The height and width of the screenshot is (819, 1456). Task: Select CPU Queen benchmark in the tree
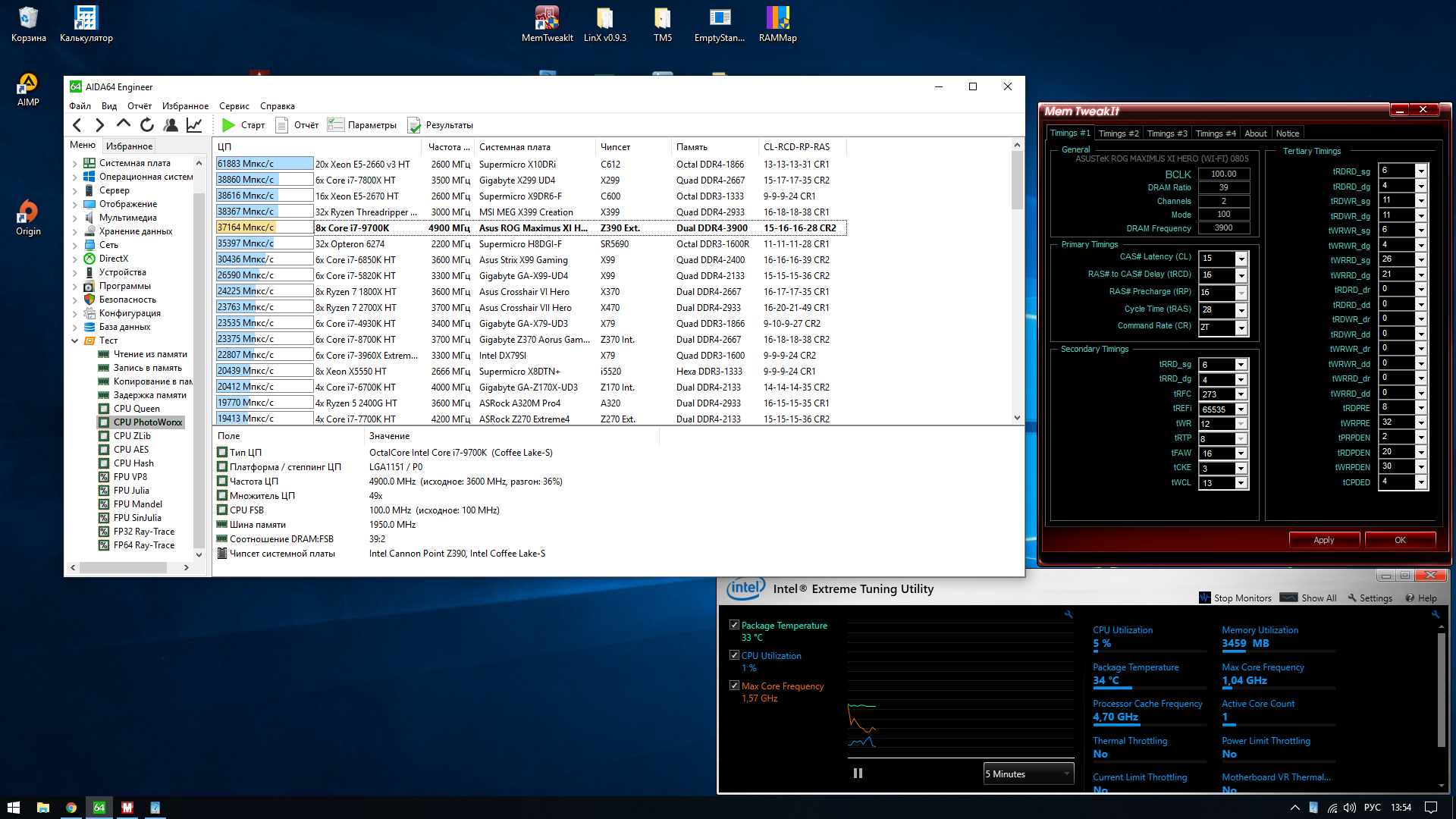136,409
